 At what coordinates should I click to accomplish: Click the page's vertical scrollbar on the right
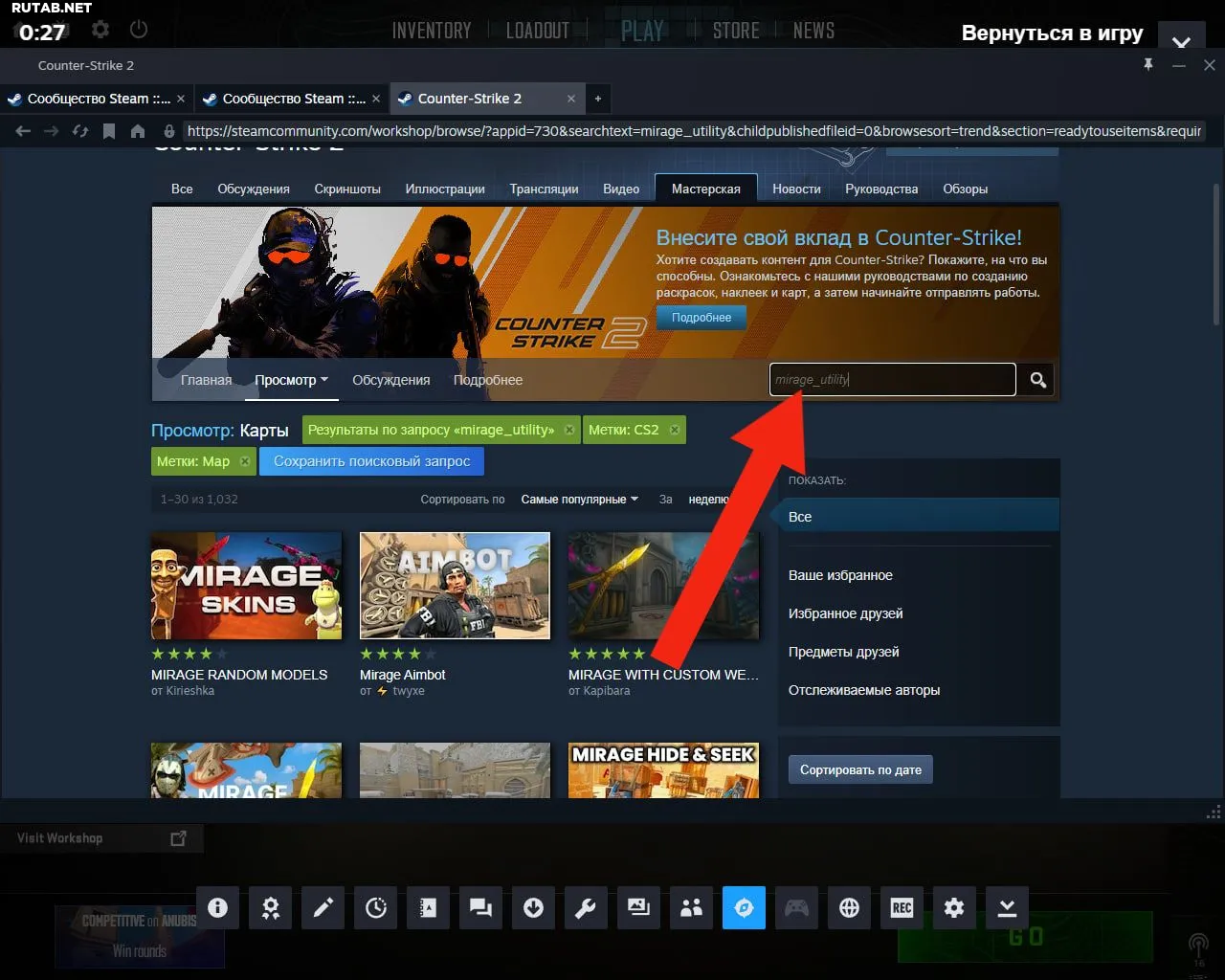1216,249
